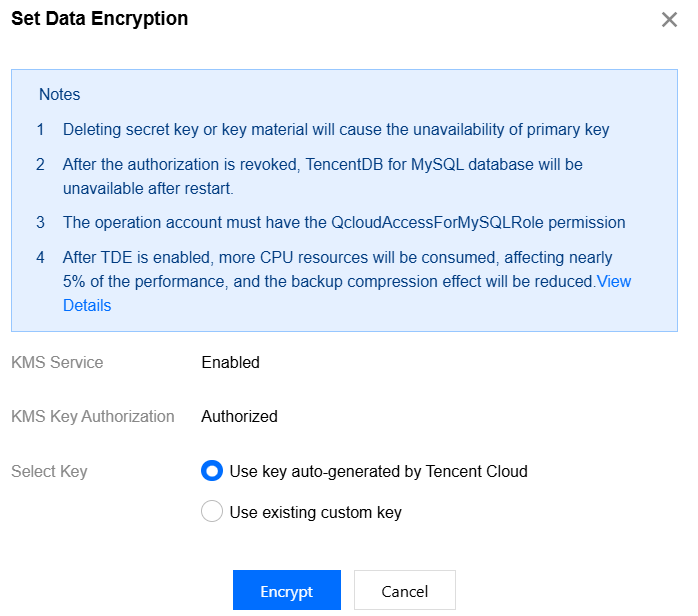Image resolution: width=698 pixels, height=616 pixels.
Task: Choose the existing custom key radio button
Action: click(212, 512)
